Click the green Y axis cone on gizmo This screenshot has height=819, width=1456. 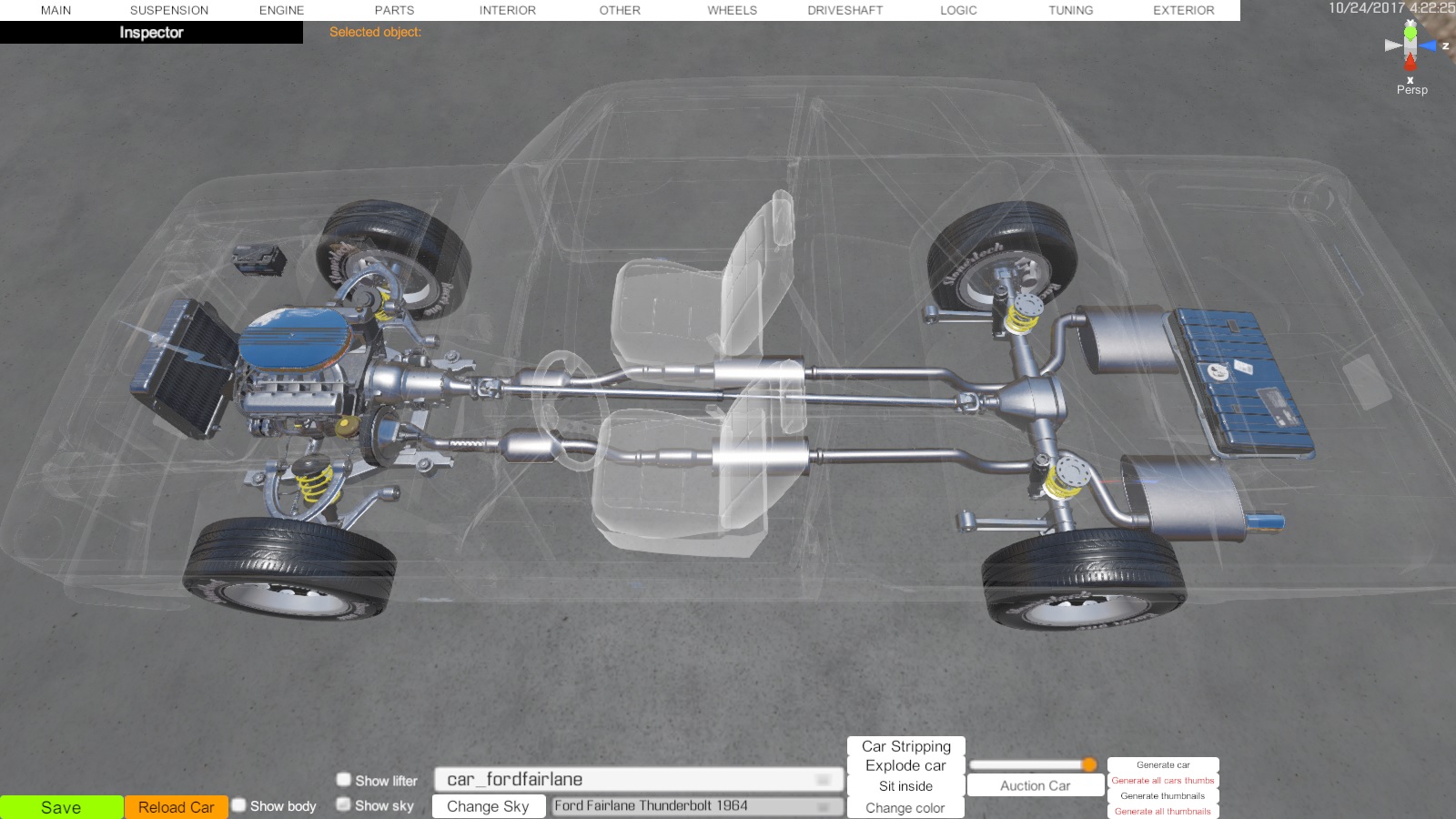(1410, 33)
